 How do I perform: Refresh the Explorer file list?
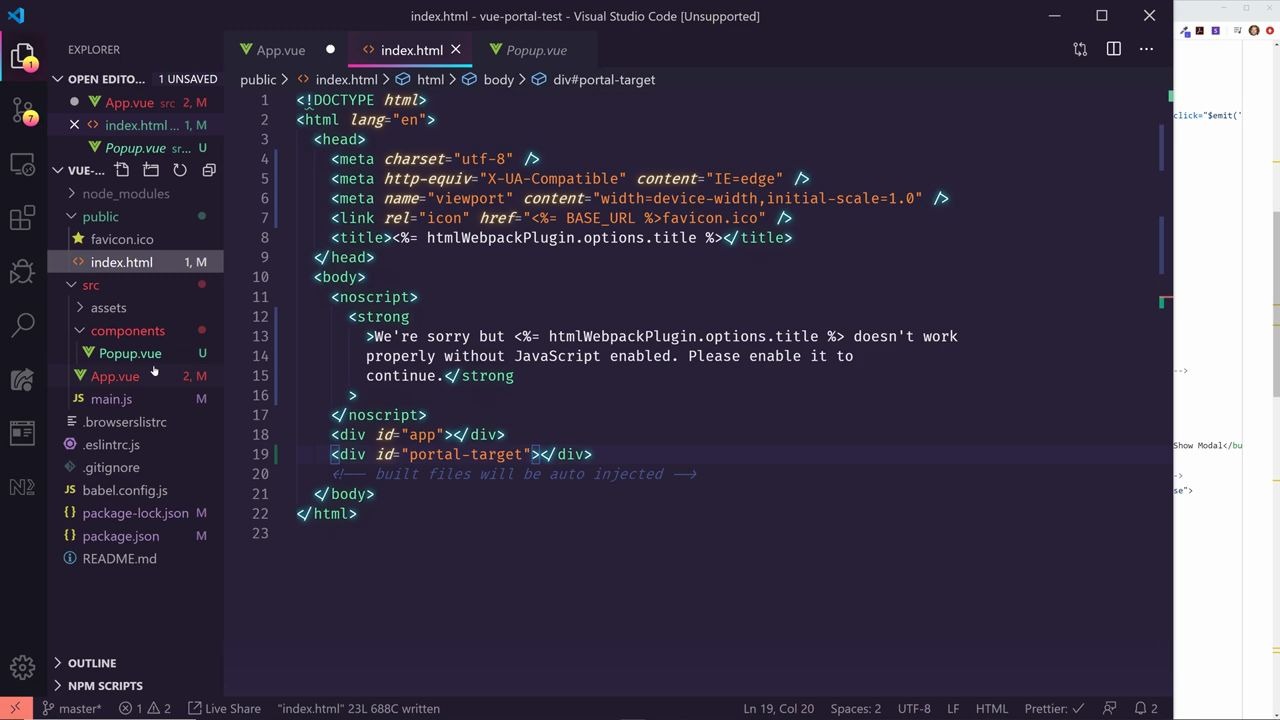coord(179,170)
